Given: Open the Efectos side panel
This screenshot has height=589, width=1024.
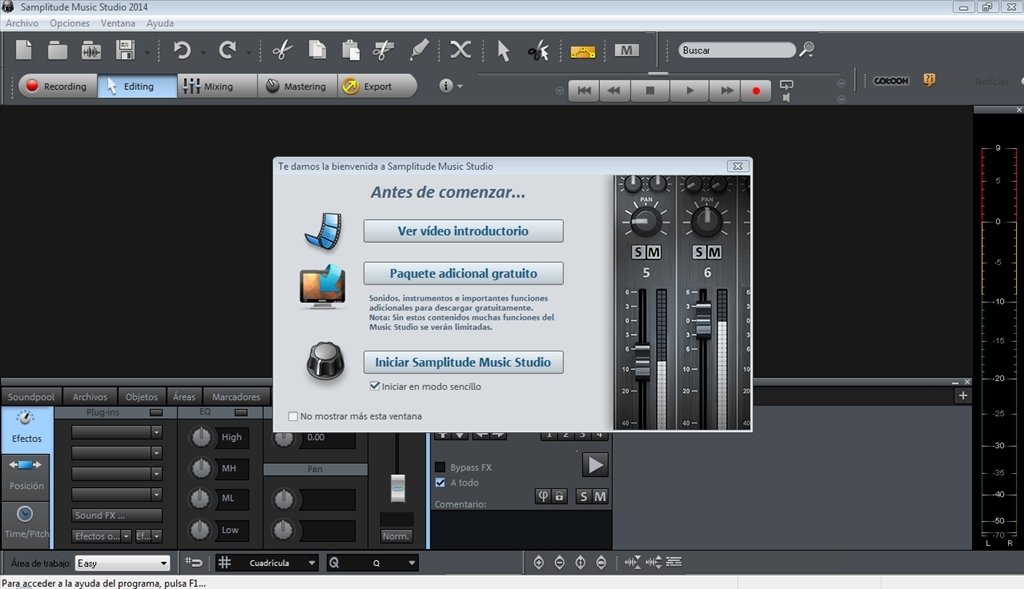Looking at the screenshot, I should click(26, 428).
